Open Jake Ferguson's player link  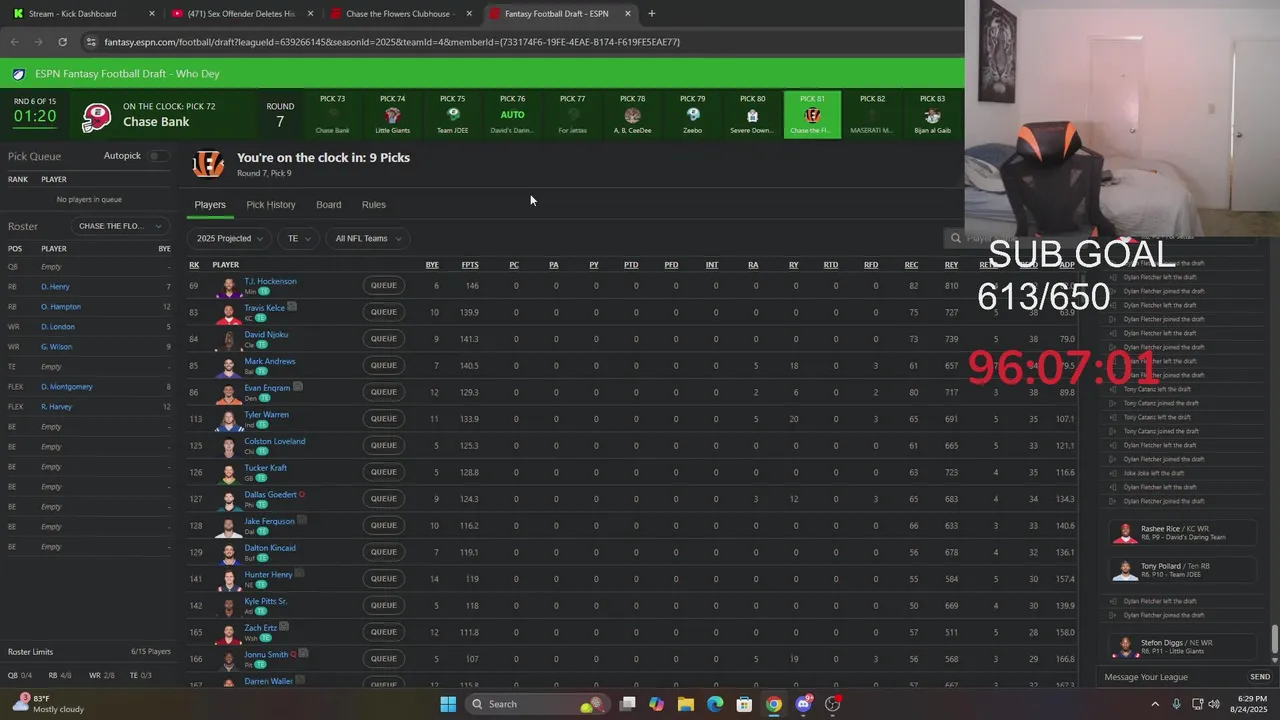[x=270, y=521]
